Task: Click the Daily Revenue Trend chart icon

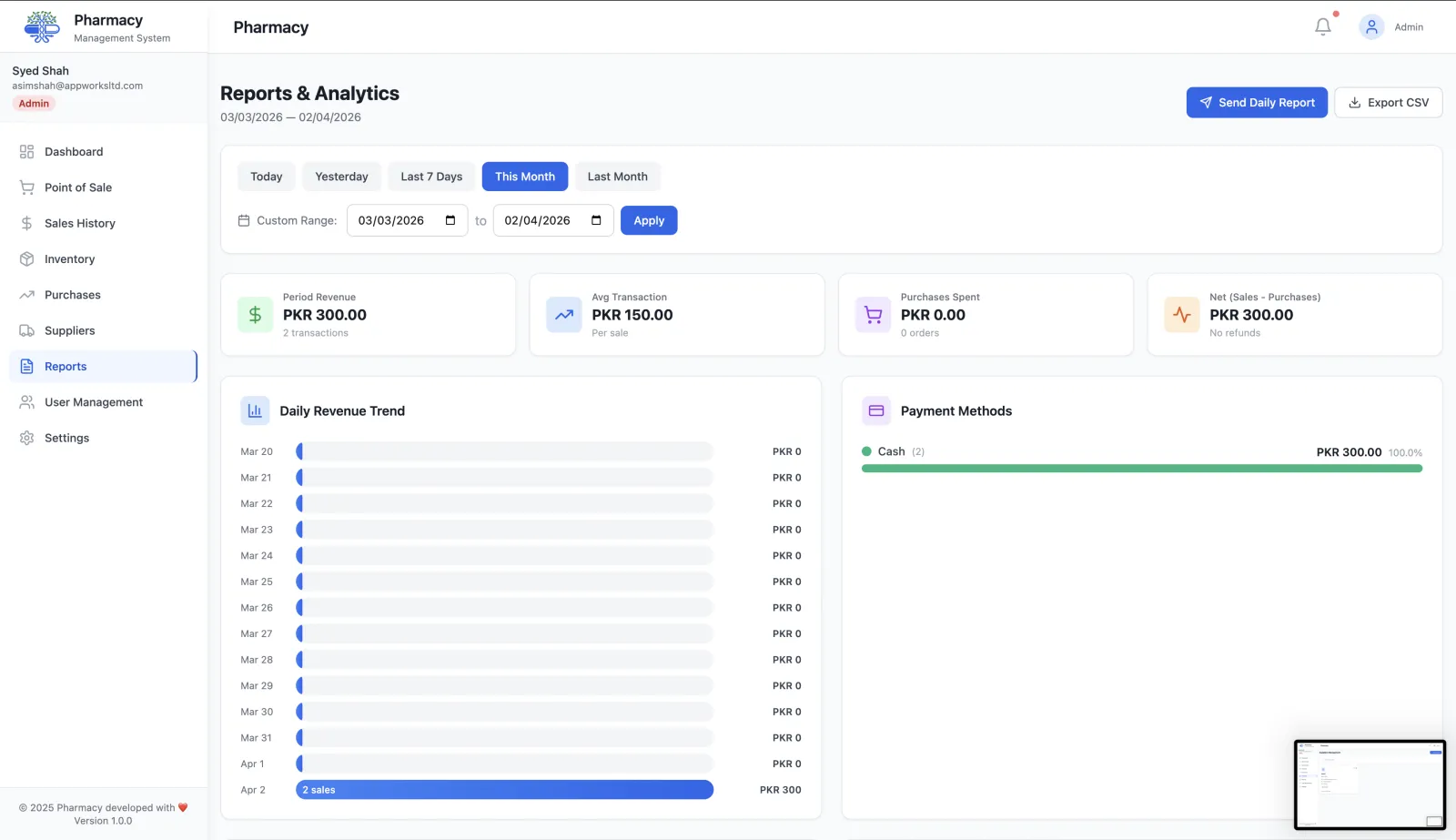Action: click(x=255, y=411)
